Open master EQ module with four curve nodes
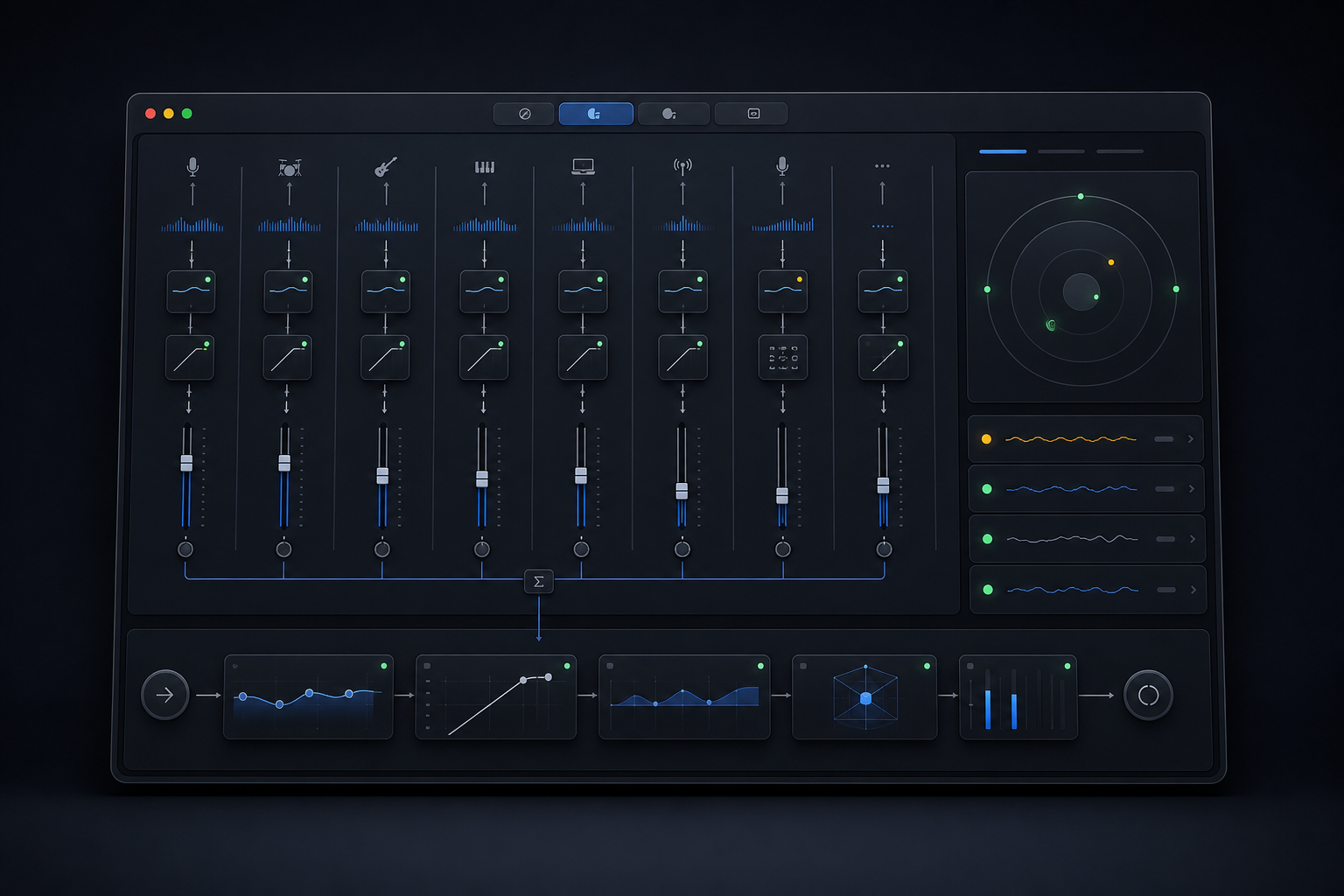1344x896 pixels. (309, 696)
